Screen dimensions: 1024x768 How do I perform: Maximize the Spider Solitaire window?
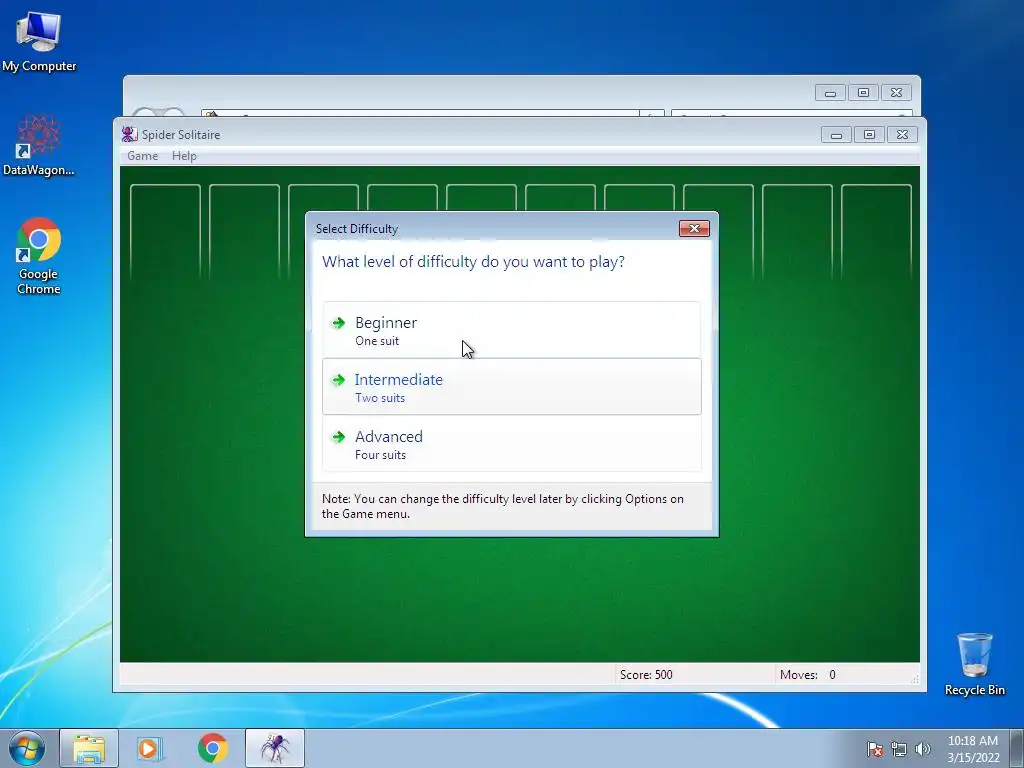click(869, 135)
